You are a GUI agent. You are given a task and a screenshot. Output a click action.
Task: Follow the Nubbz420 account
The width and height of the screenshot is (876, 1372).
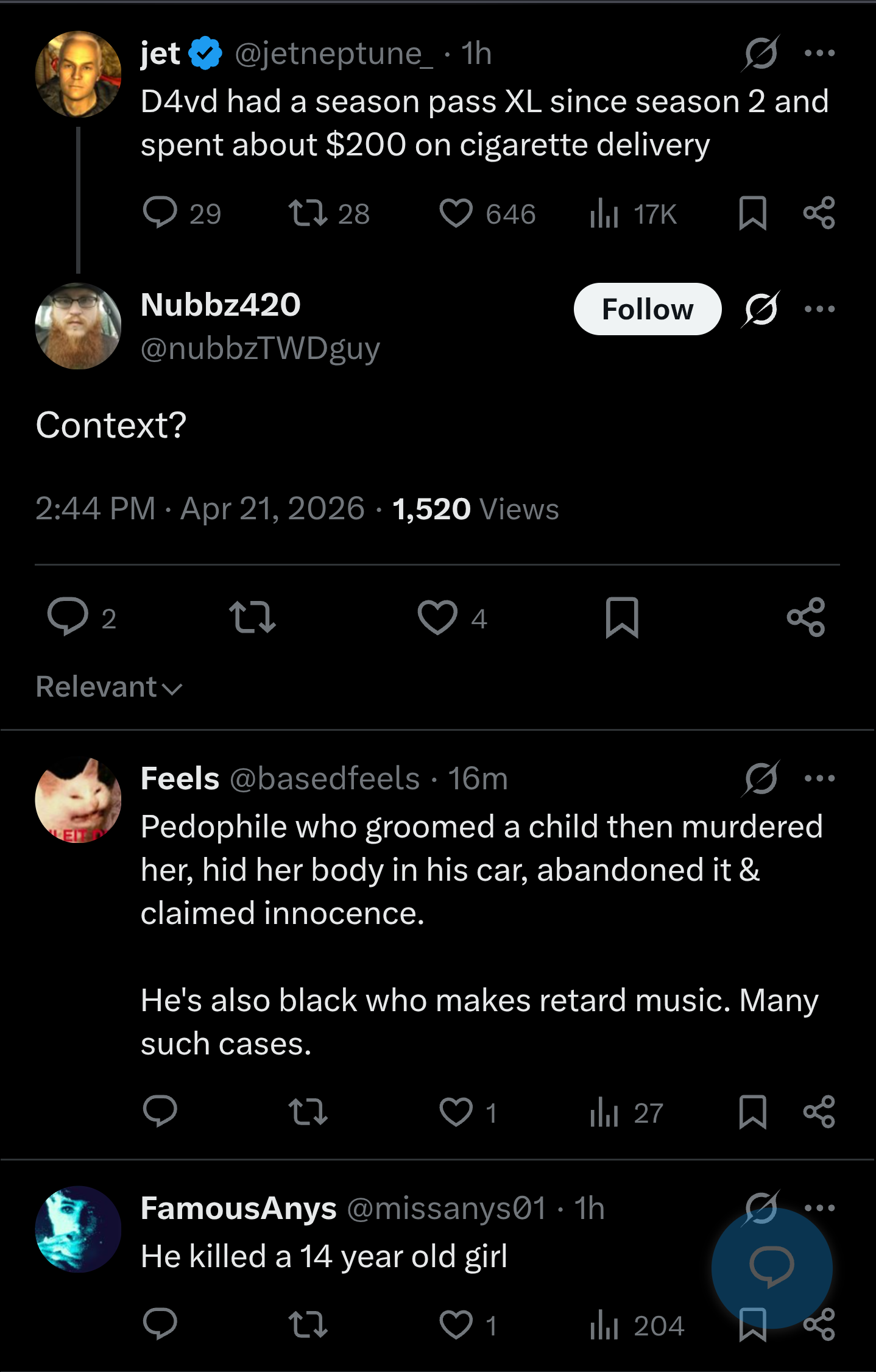pos(647,310)
